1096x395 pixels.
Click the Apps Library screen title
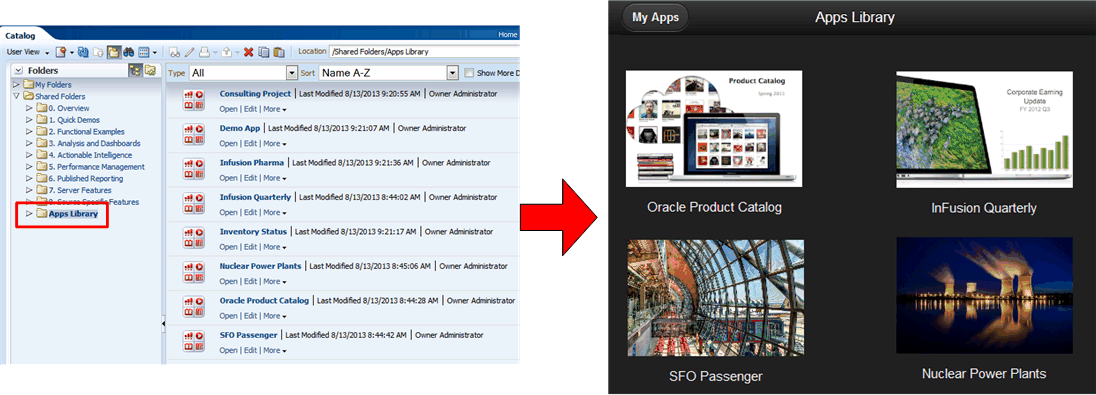[x=855, y=17]
